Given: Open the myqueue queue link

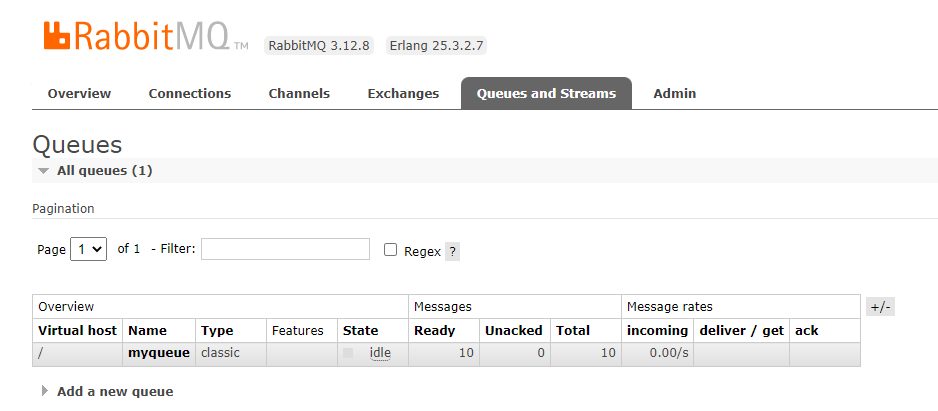Looking at the screenshot, I should tap(158, 353).
